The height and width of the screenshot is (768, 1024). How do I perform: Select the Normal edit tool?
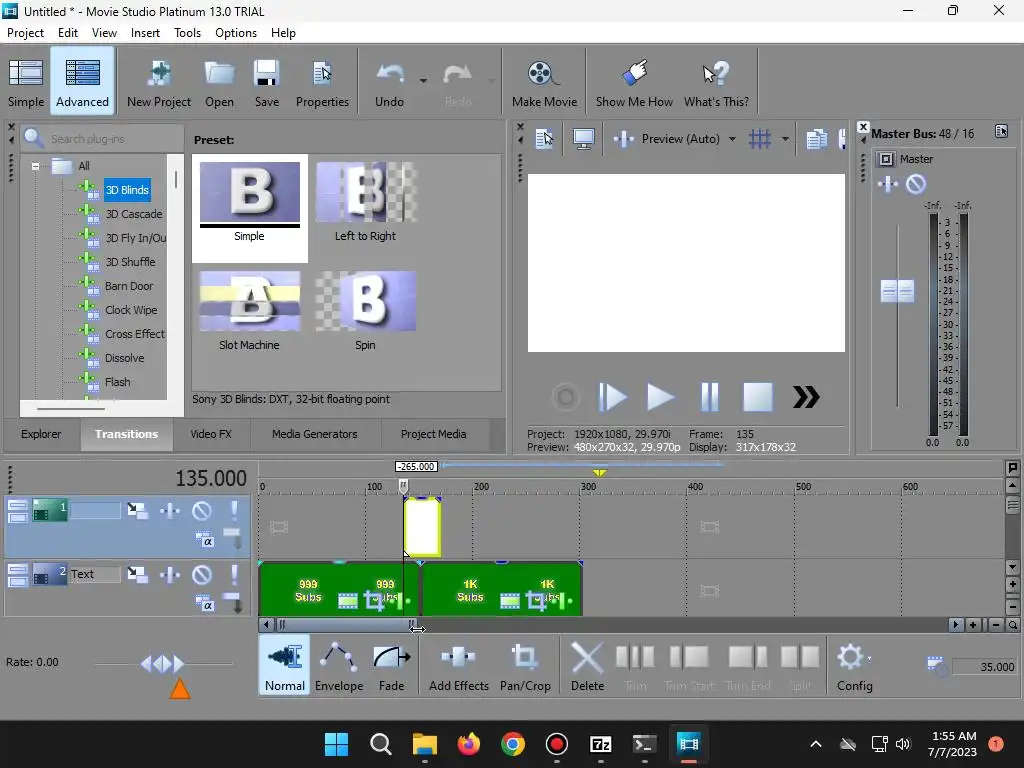point(285,665)
